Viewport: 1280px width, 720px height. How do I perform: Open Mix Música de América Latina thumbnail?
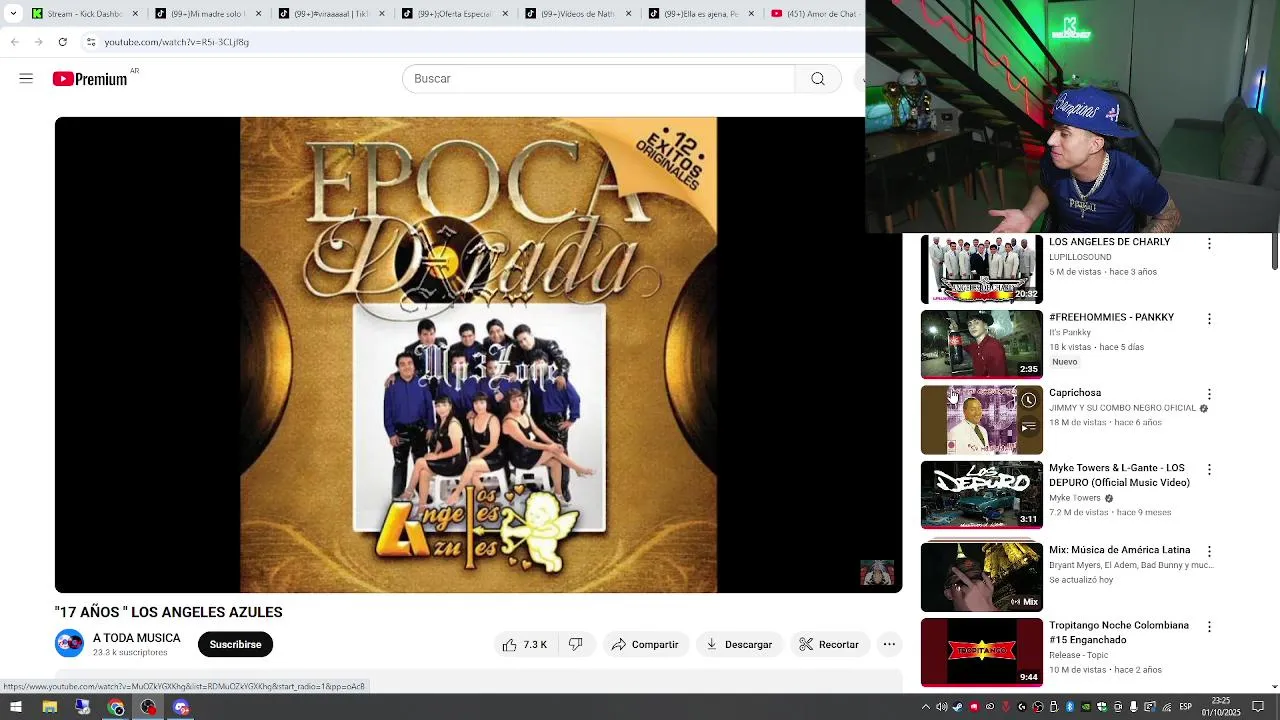[981, 577]
